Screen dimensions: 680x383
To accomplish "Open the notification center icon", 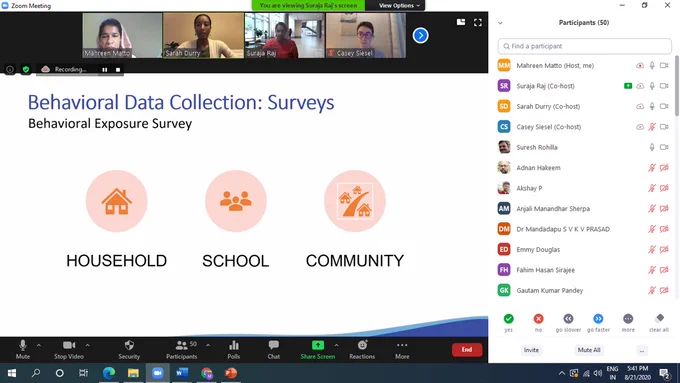I will [664, 373].
